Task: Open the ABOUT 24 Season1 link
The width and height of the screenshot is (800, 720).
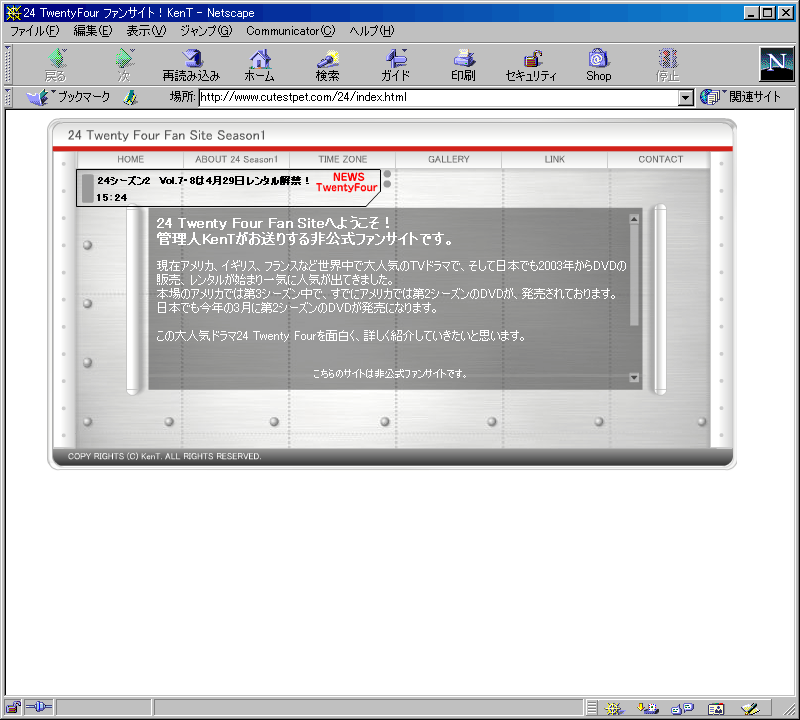Action: point(236,159)
